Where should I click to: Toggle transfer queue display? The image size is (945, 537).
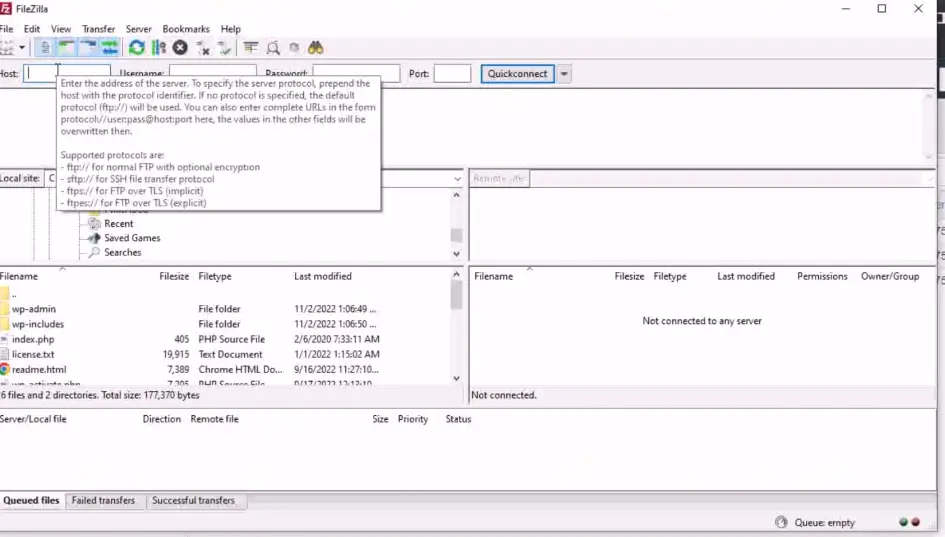coord(110,48)
